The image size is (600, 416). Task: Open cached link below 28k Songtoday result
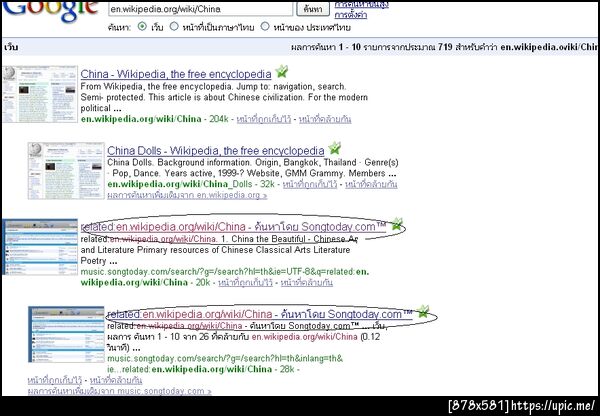(x=55, y=380)
